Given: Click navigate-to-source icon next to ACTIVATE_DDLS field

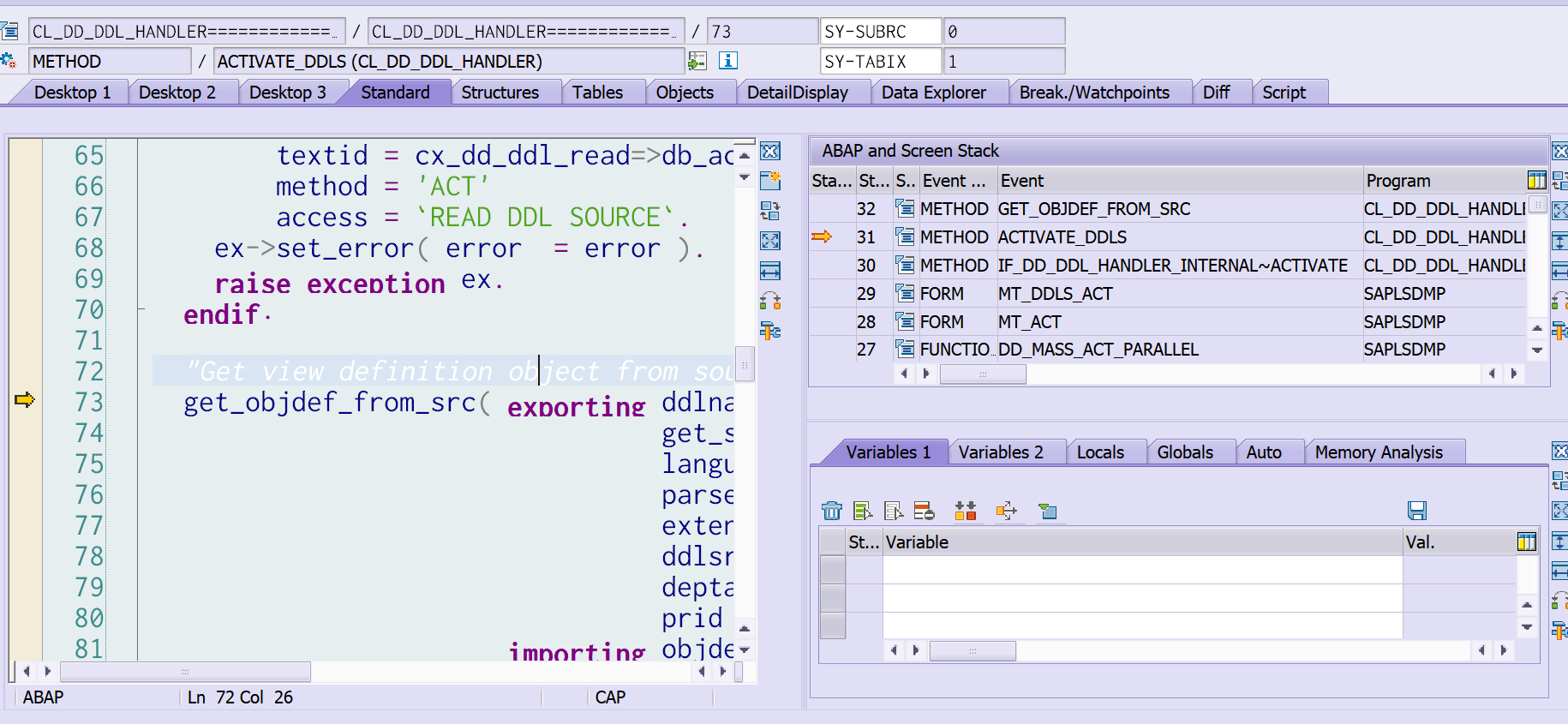Looking at the screenshot, I should click(x=697, y=61).
